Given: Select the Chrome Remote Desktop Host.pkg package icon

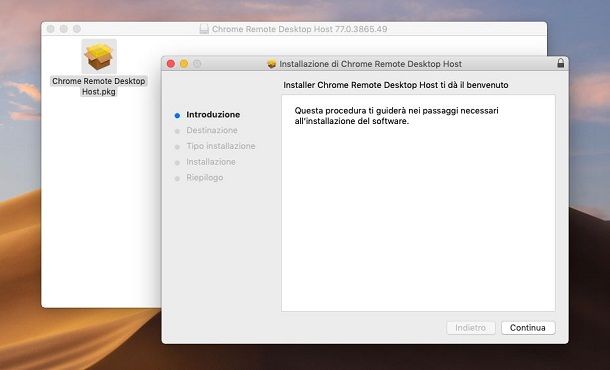Looking at the screenshot, I should pos(99,56).
